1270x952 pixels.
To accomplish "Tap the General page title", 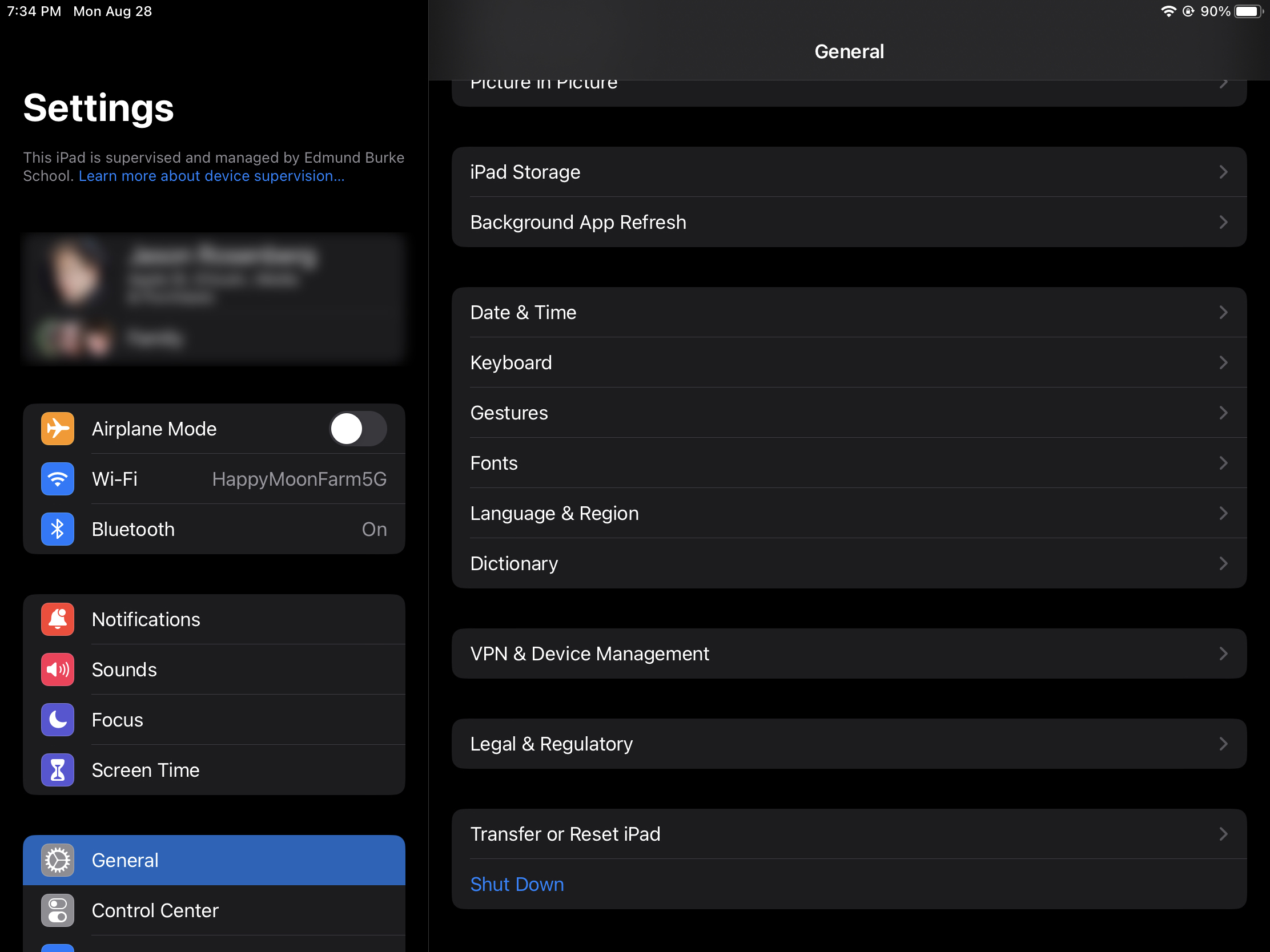I will pyautogui.click(x=849, y=51).
